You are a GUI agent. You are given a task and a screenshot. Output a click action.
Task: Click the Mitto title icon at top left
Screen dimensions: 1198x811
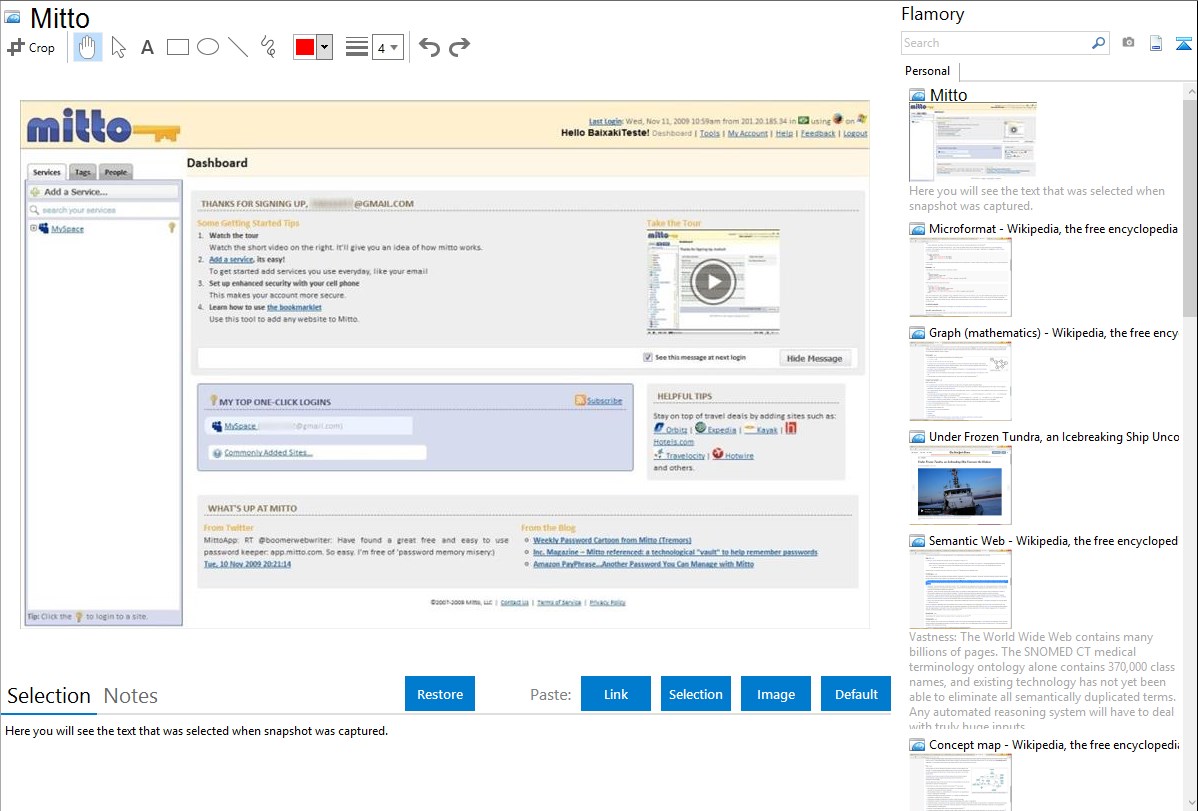tap(13, 17)
